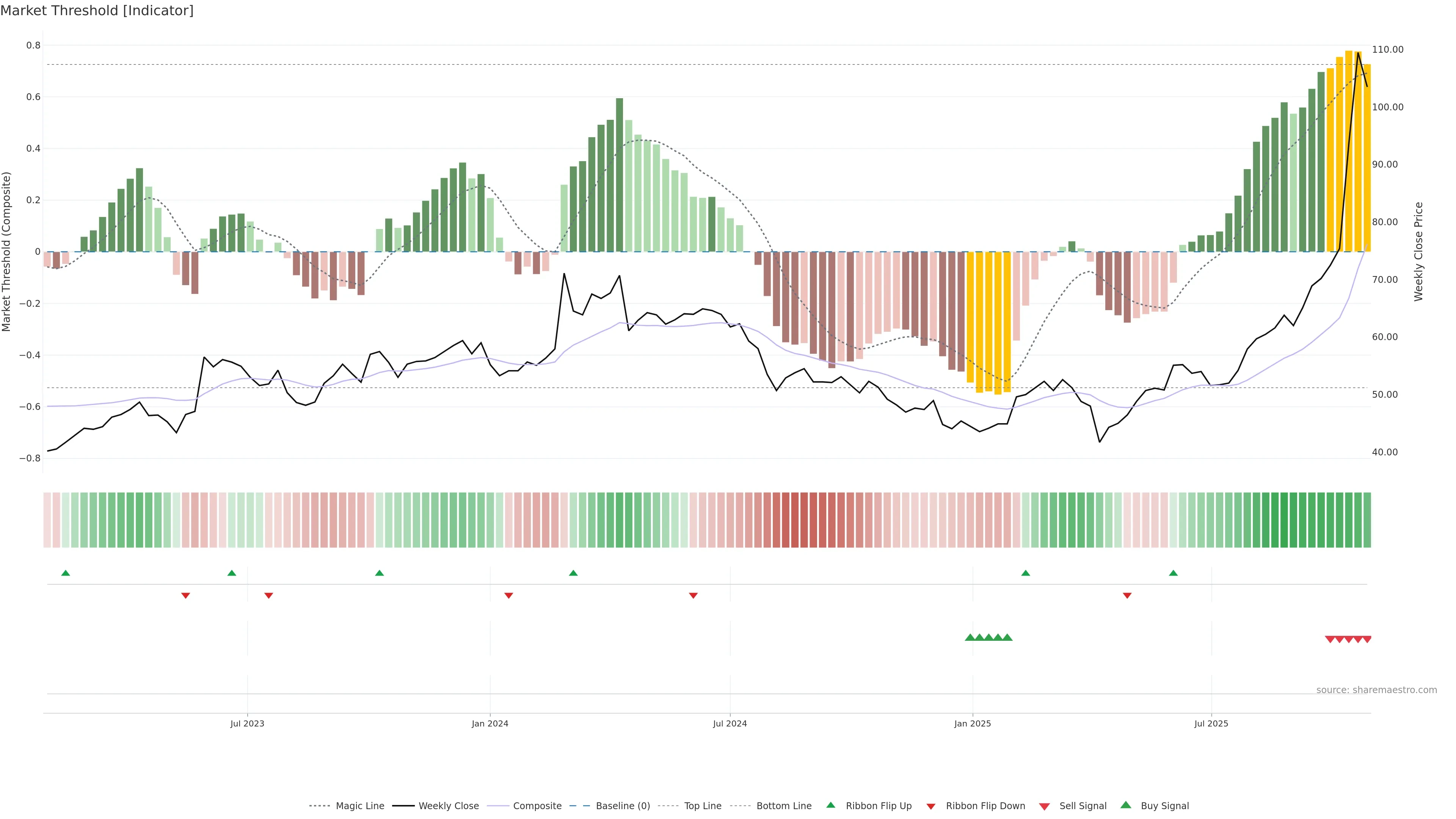Hide the Composite line via legend
1456x819 pixels.
coord(537,806)
